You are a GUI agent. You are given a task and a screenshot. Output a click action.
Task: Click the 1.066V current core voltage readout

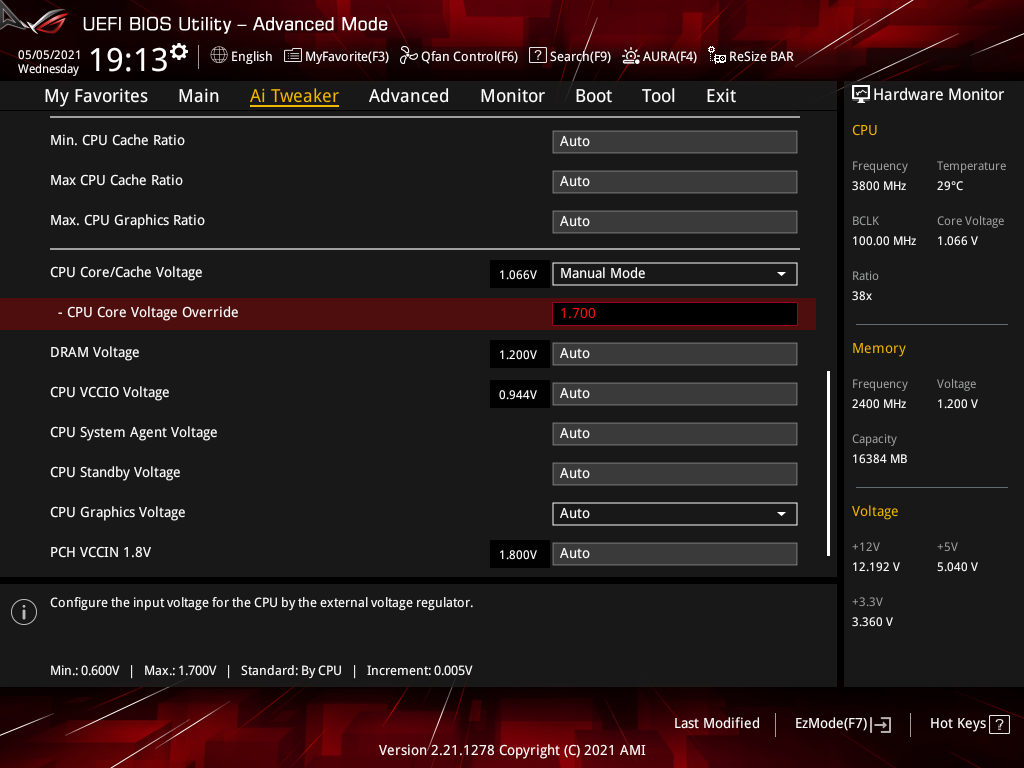(x=519, y=274)
